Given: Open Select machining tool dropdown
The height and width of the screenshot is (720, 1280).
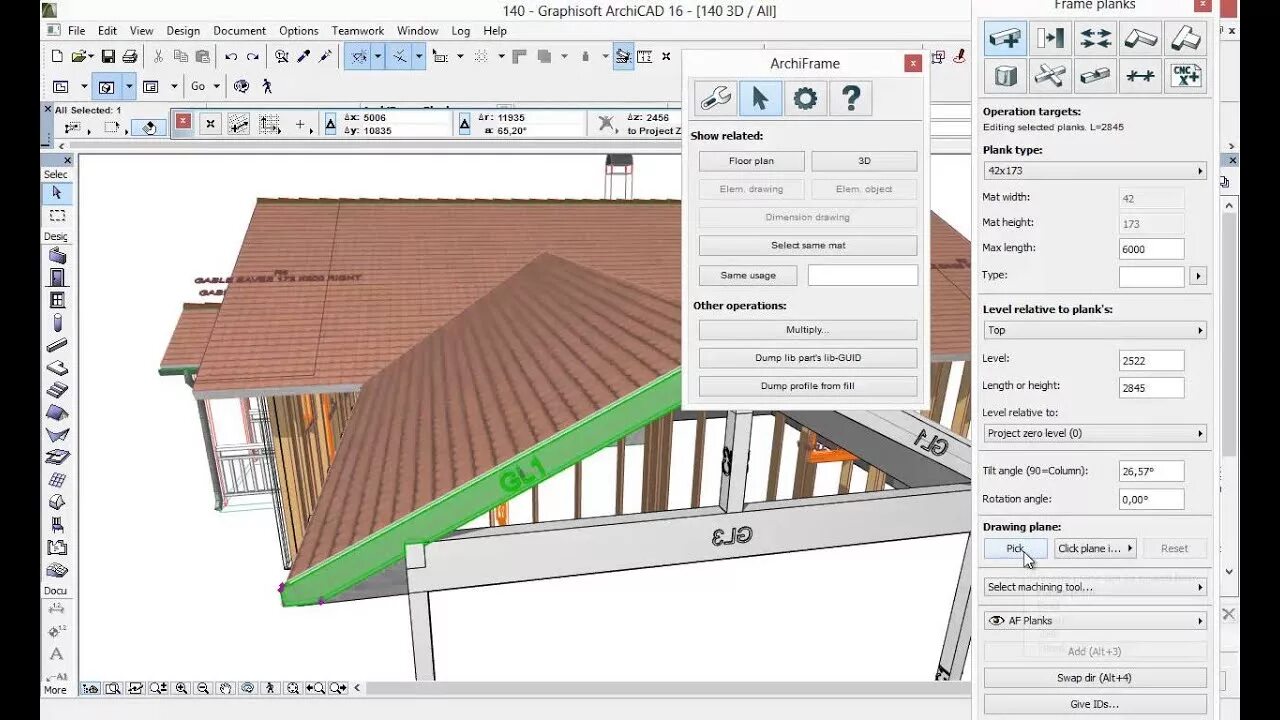Looking at the screenshot, I should point(1095,587).
